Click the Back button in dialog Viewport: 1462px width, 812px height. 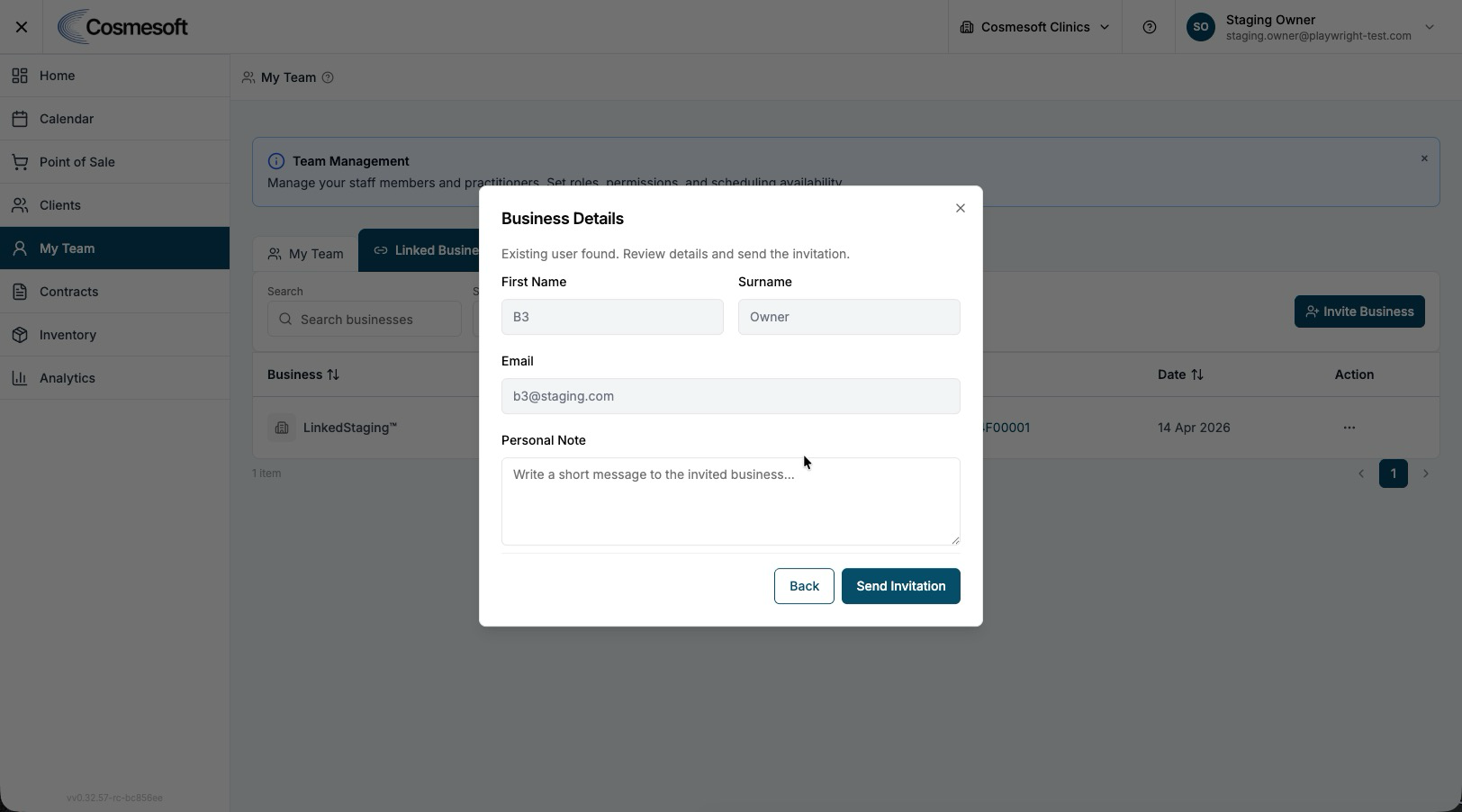coord(804,586)
